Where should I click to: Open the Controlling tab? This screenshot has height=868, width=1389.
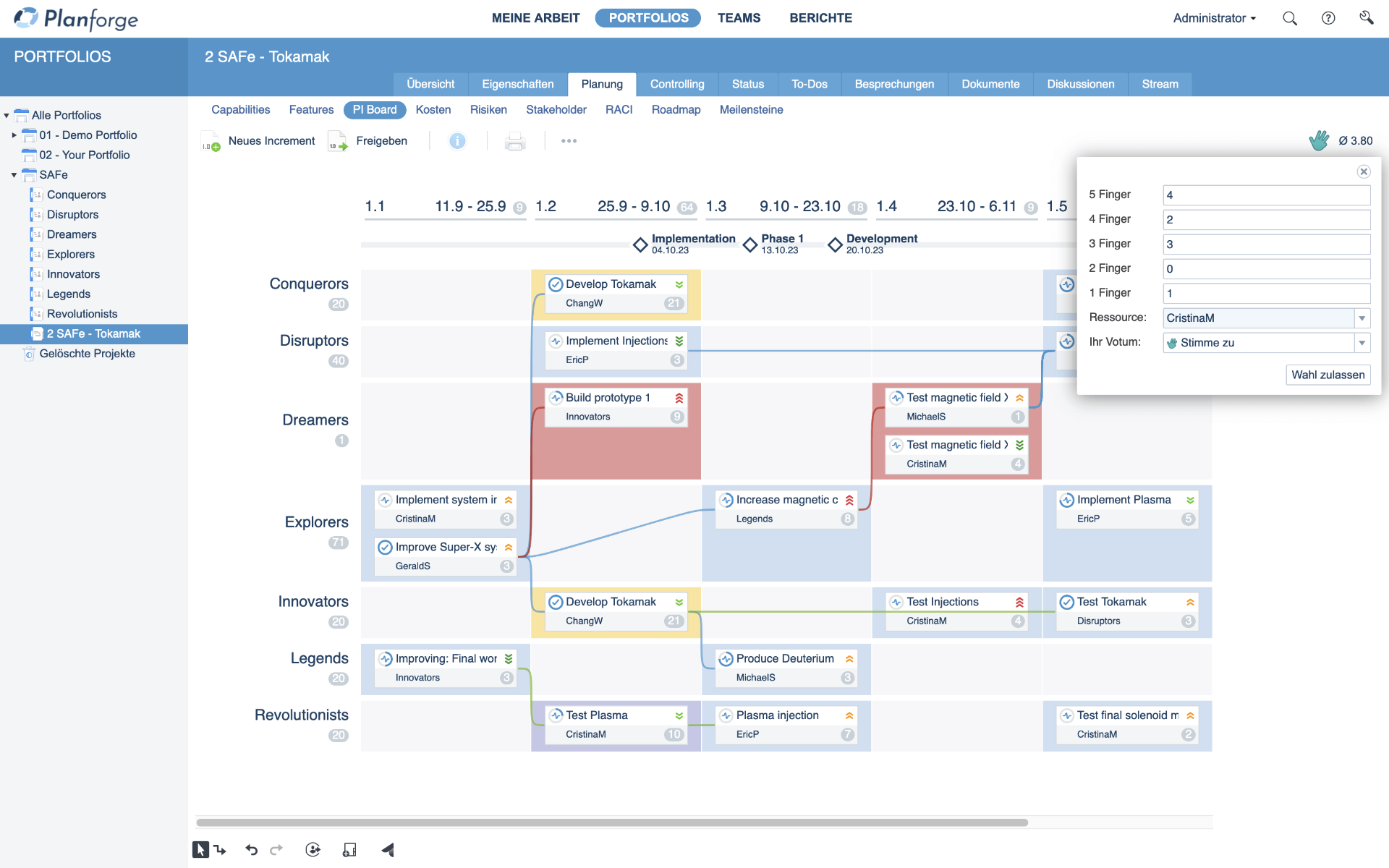(677, 84)
